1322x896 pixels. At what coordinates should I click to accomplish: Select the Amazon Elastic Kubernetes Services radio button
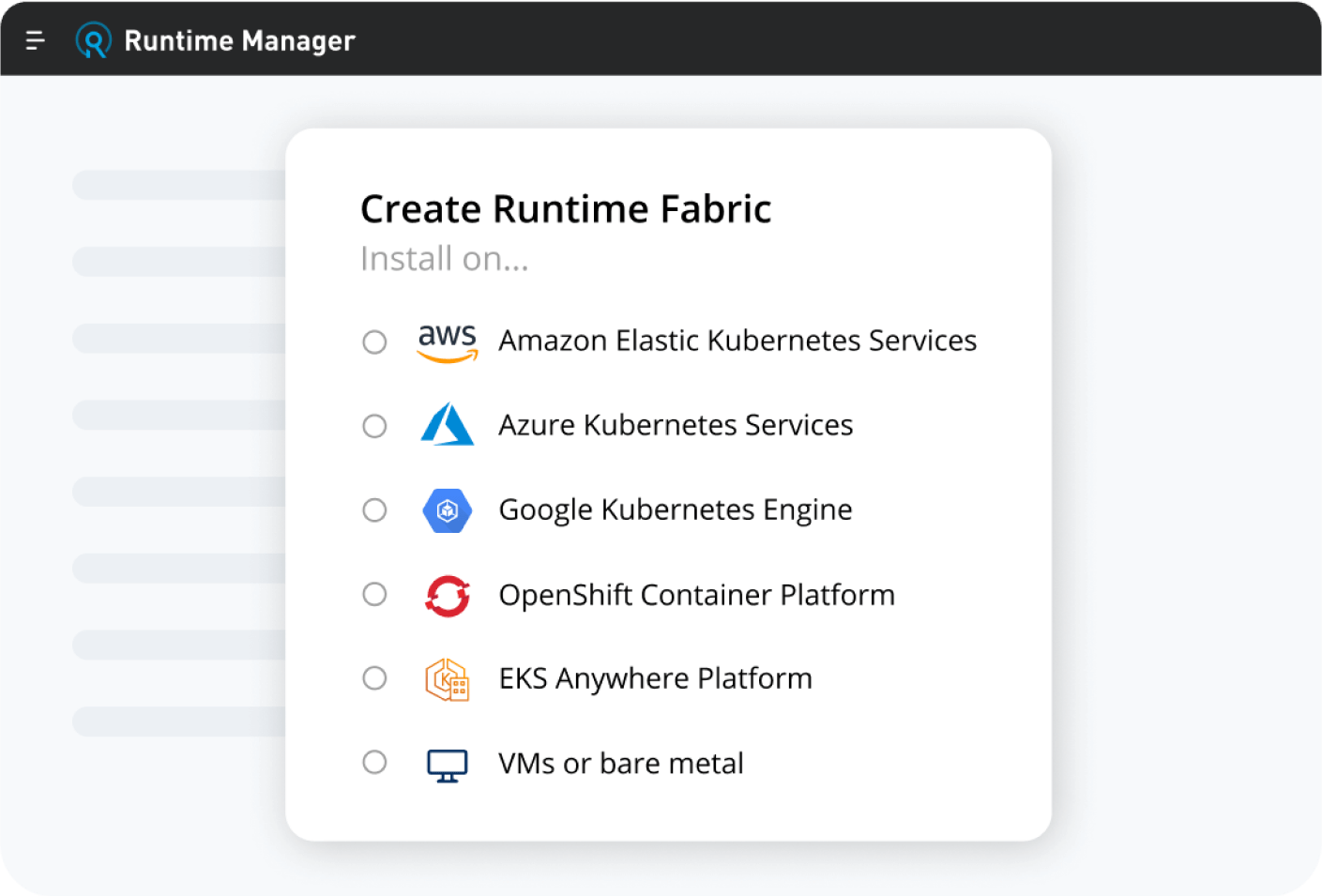coord(374,342)
